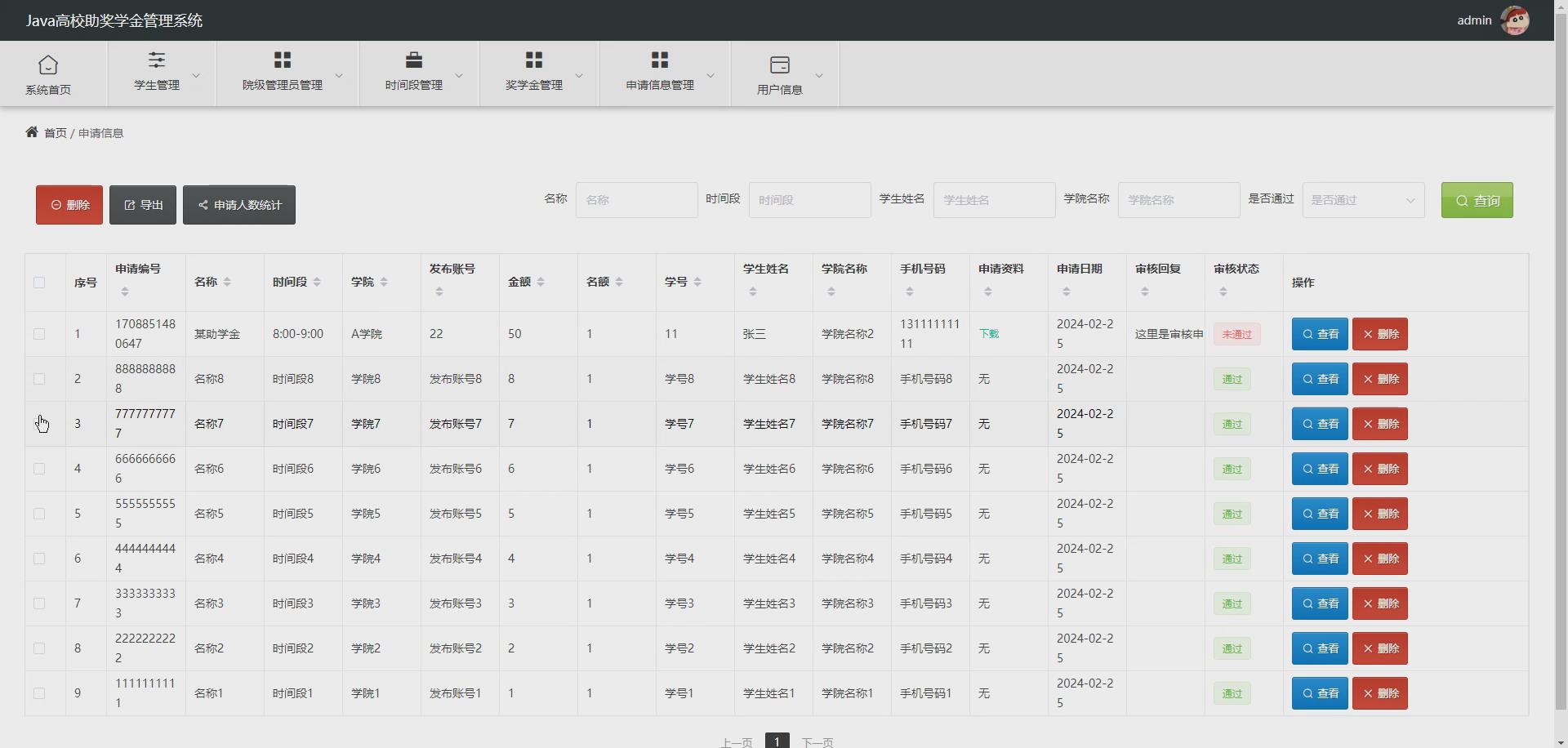Expand the 奖学金管理 dropdown arrow

point(580,73)
